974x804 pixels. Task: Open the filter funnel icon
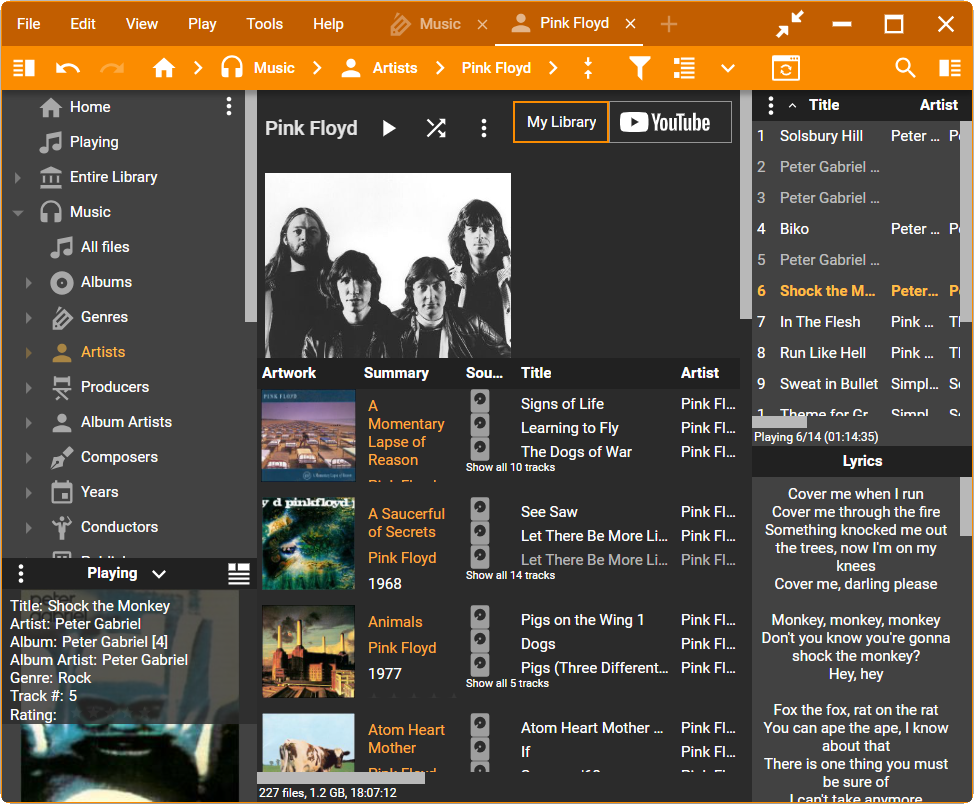pos(640,68)
